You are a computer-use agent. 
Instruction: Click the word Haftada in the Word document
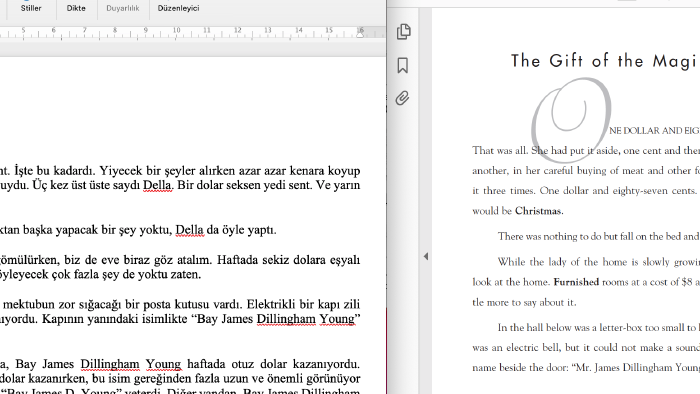click(x=237, y=260)
